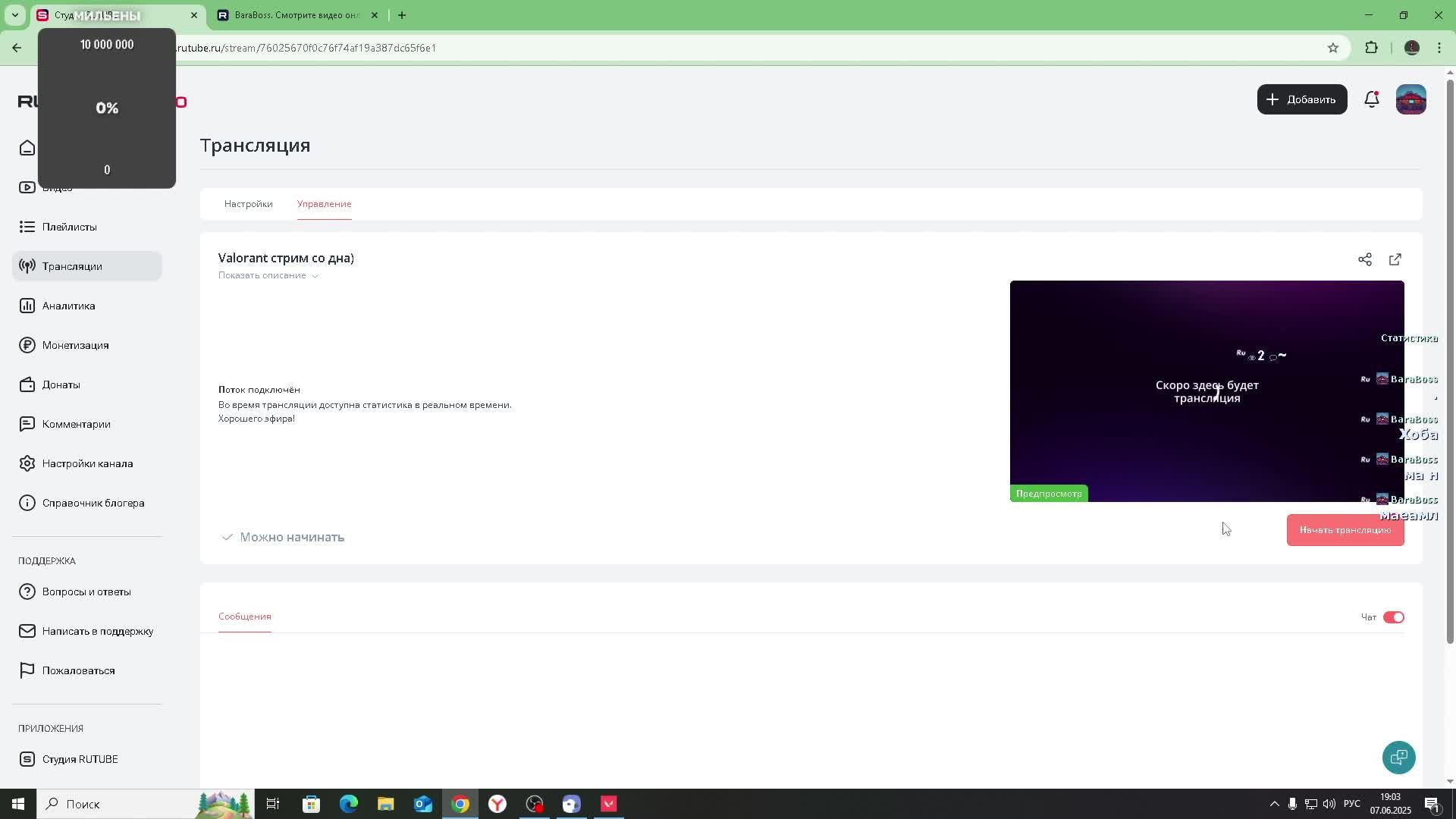Screen dimensions: 1456x819
Task: Close the BaraBoss browser tab
Action: pos(374,15)
